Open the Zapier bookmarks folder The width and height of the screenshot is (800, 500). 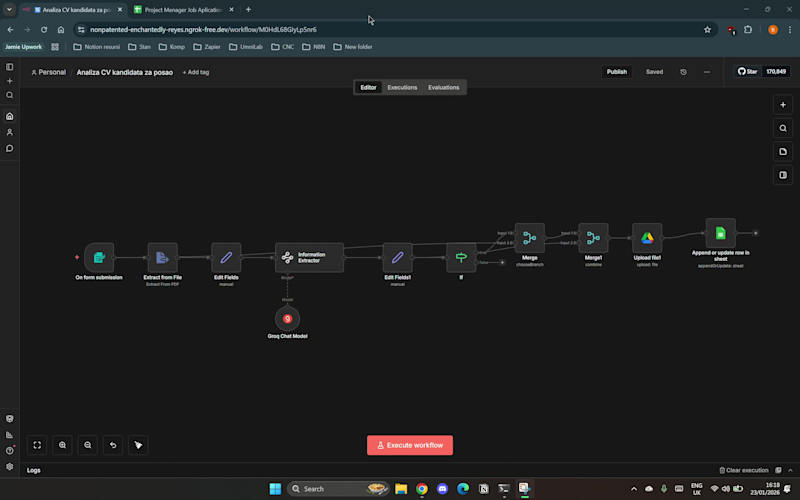[207, 47]
